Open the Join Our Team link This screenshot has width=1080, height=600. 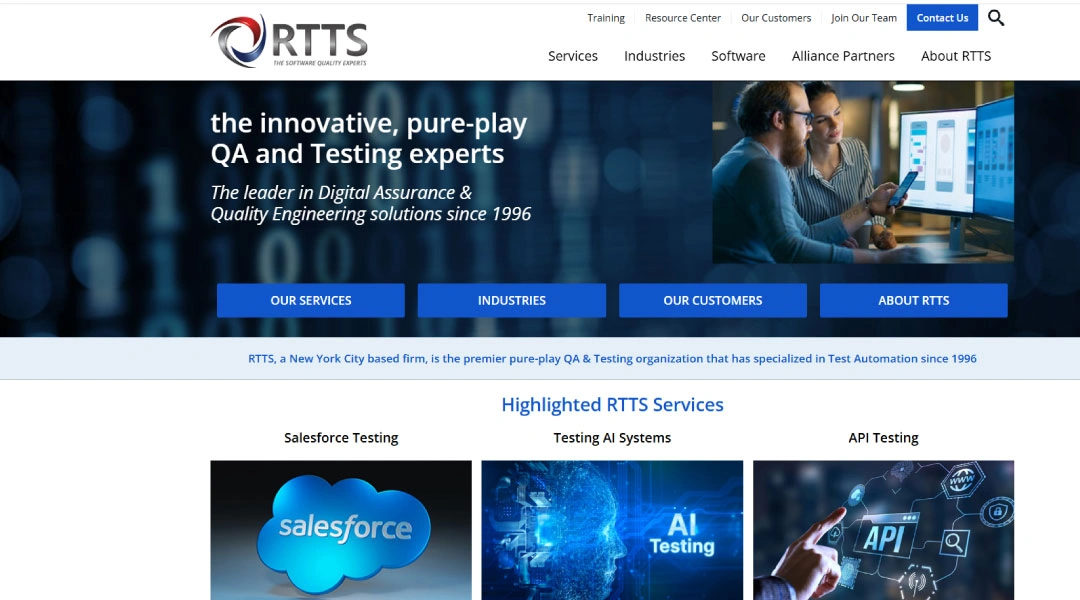(864, 18)
